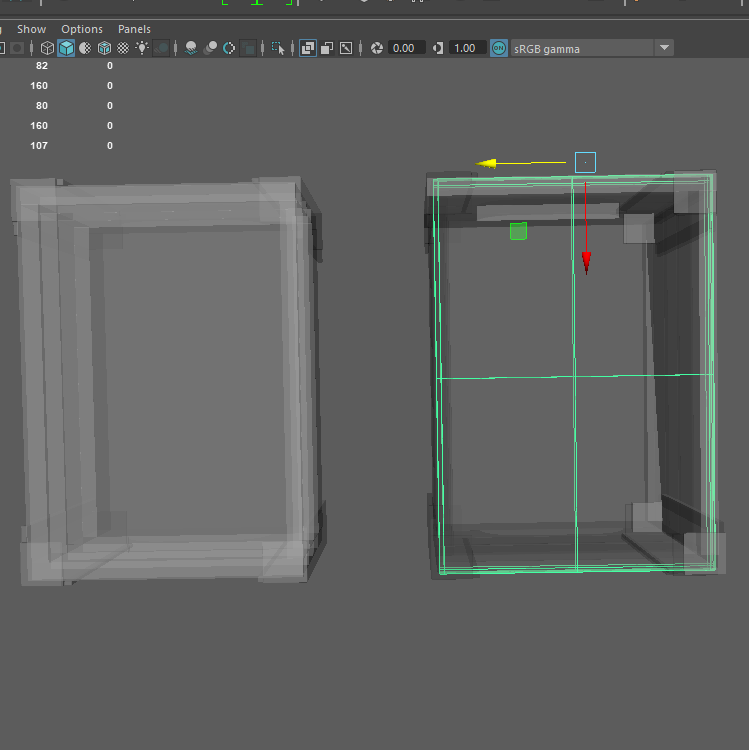Click the exposure value field 0.00

click(405, 48)
